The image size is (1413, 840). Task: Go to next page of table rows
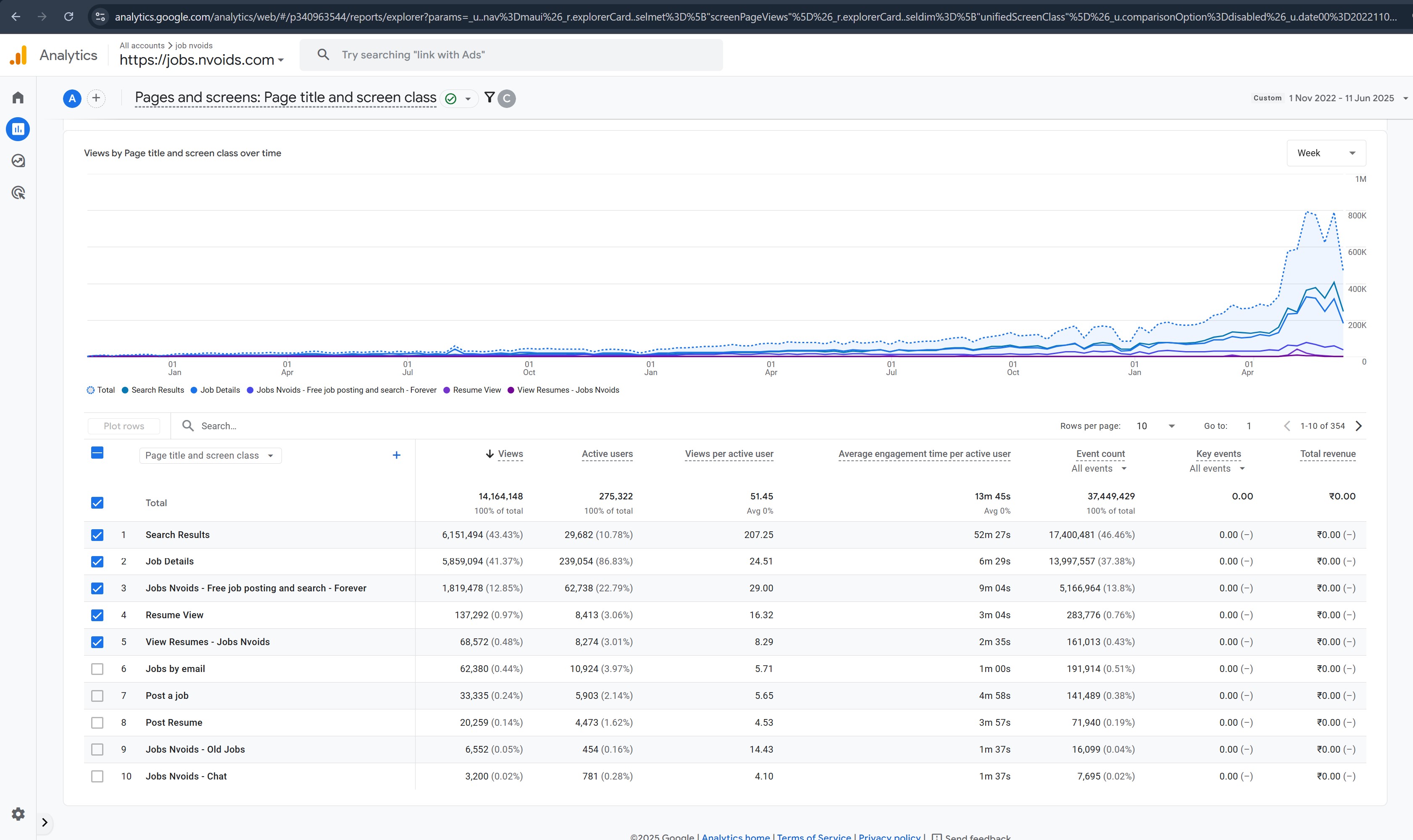pyautogui.click(x=1359, y=425)
